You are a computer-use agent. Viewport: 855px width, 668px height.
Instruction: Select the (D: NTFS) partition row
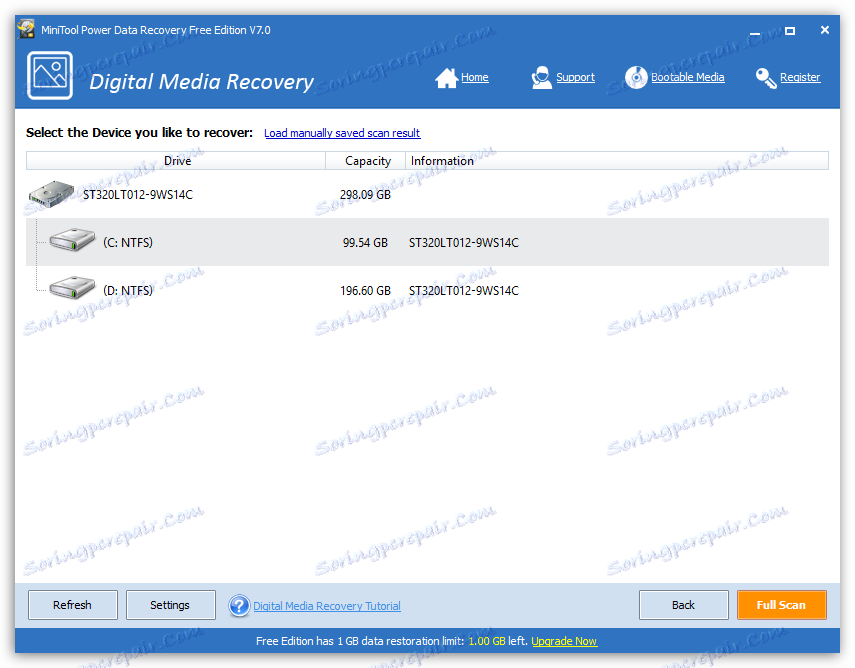coord(428,290)
